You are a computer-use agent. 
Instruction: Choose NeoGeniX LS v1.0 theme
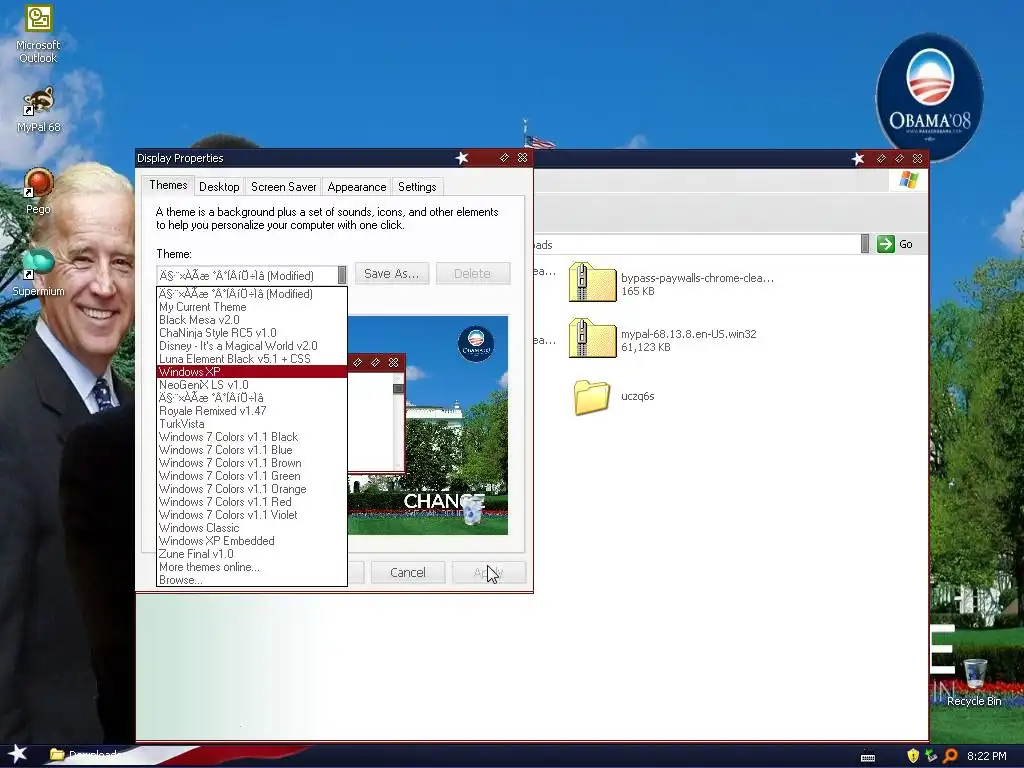(252, 385)
